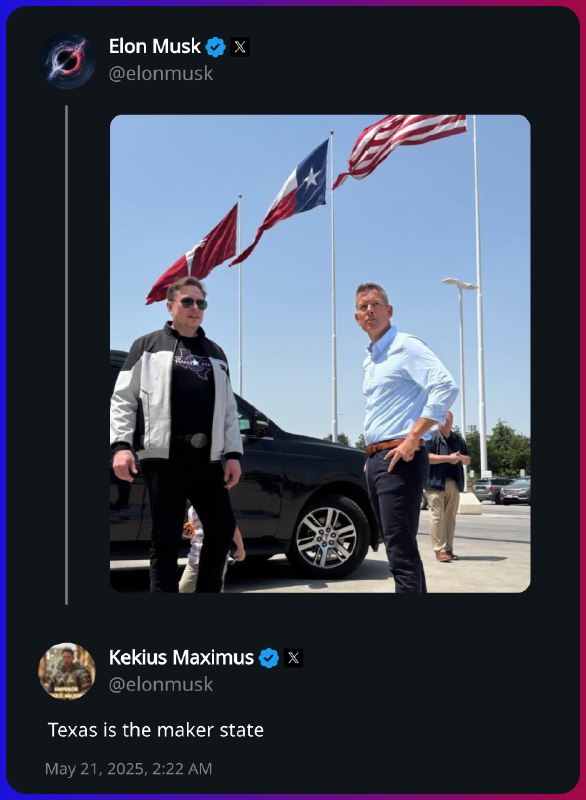Open Kekius Maximus profile avatar
Viewport: 586px width, 800px height.
point(67,671)
